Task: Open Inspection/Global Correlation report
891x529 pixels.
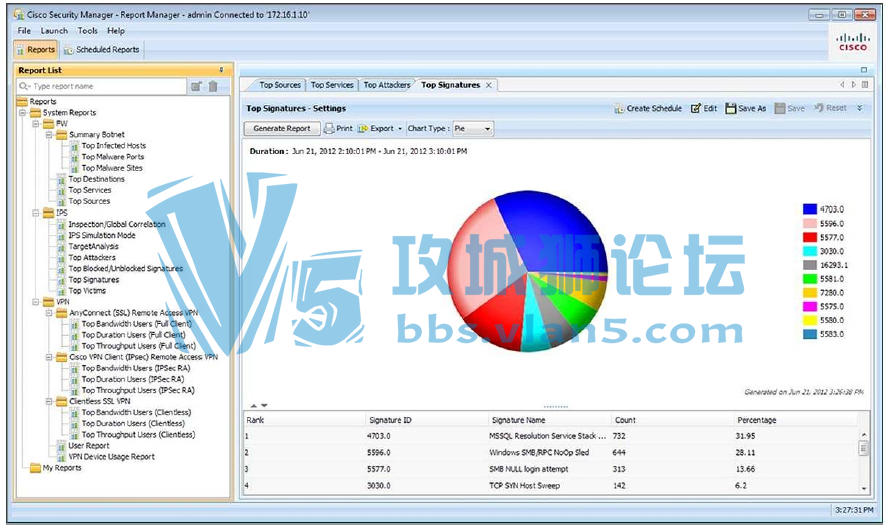Action: pos(117,224)
